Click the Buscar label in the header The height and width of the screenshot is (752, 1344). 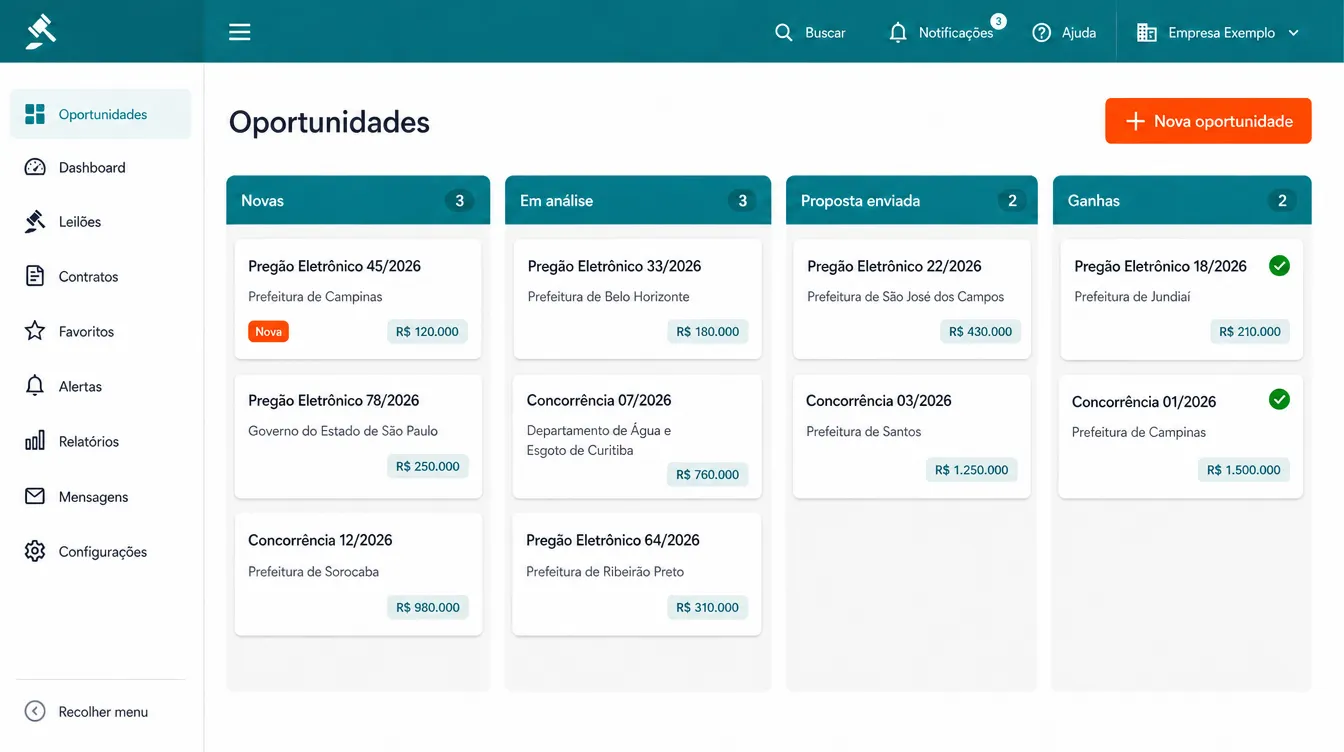tap(825, 33)
